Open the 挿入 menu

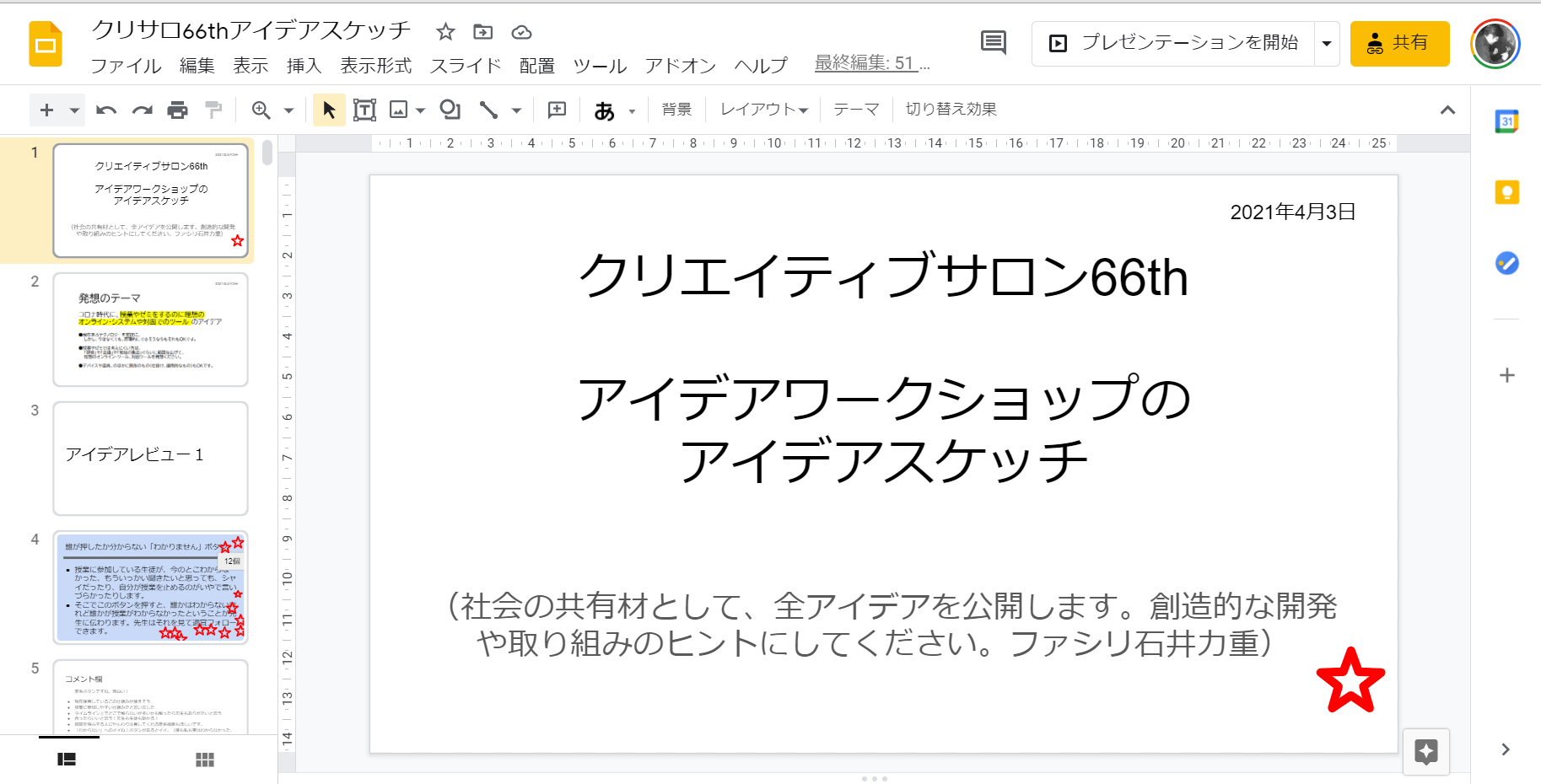tap(304, 66)
